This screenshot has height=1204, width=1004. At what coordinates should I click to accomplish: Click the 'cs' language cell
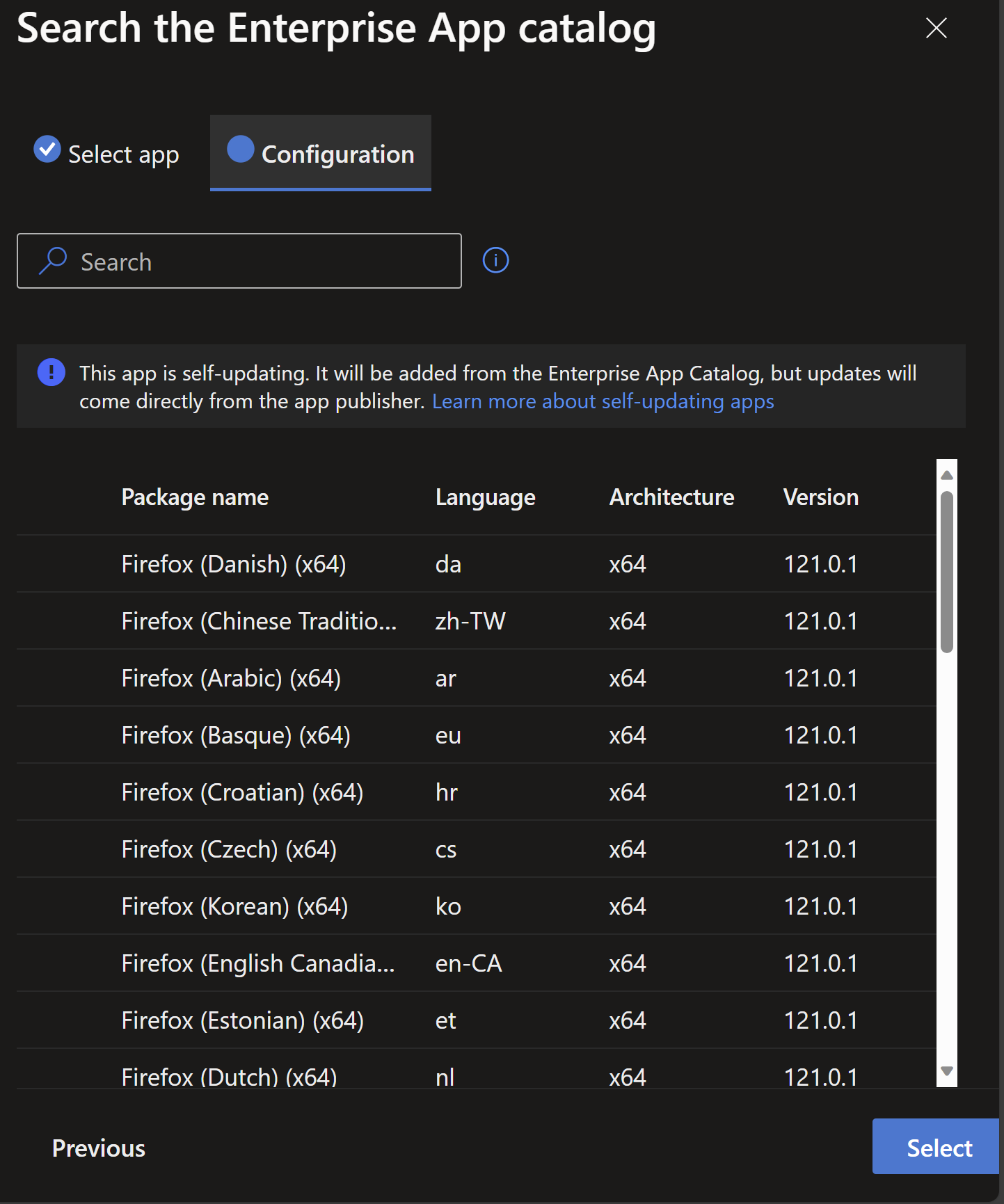445,849
